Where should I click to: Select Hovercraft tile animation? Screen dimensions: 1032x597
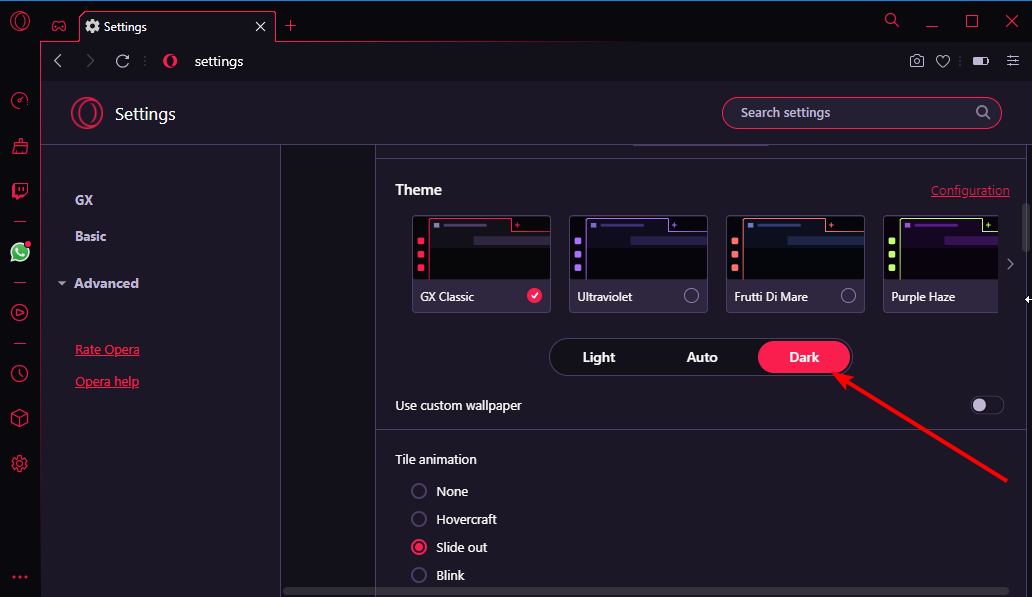click(420, 519)
